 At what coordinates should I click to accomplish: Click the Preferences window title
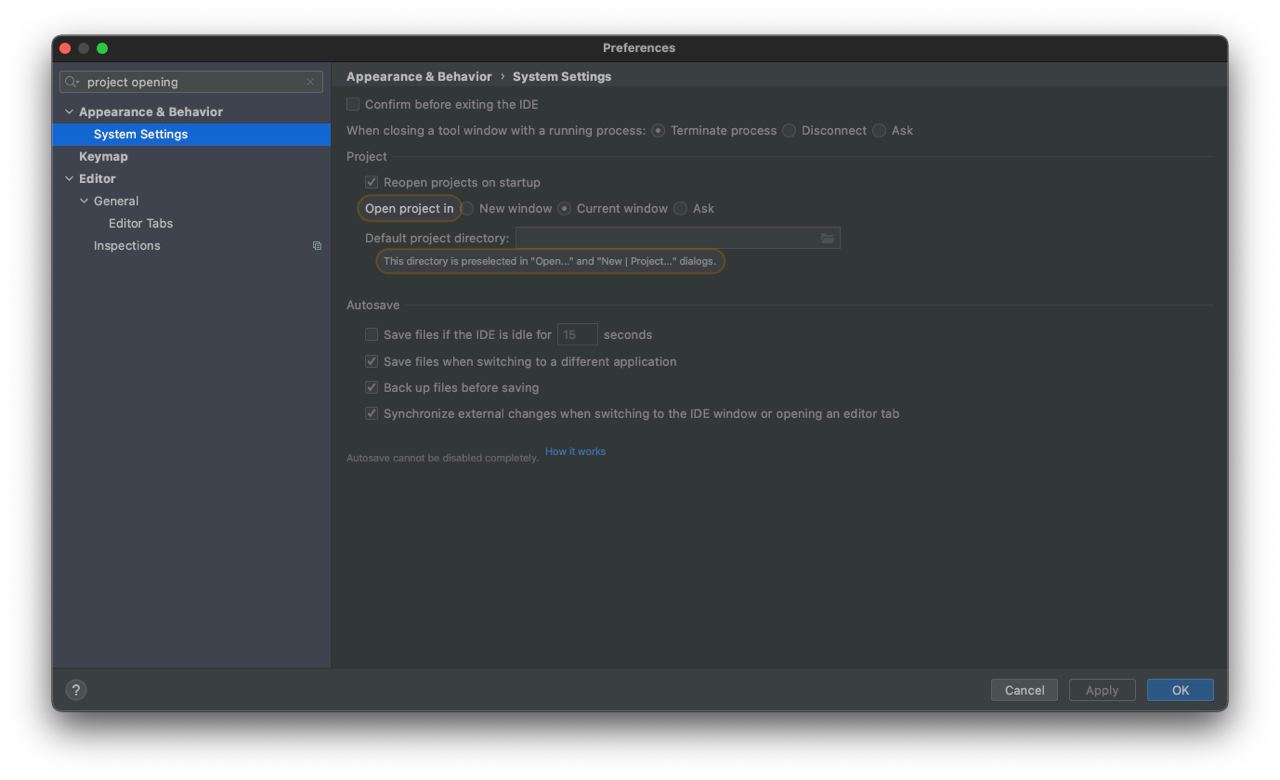(x=639, y=48)
